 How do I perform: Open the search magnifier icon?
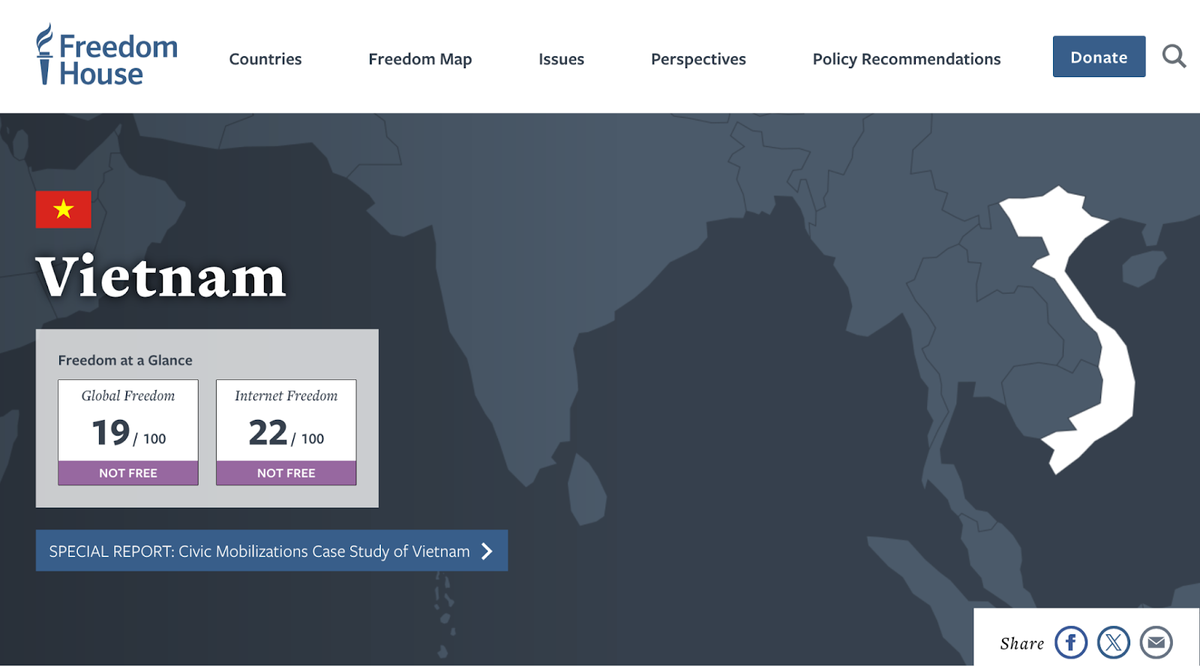pyautogui.click(x=1174, y=57)
